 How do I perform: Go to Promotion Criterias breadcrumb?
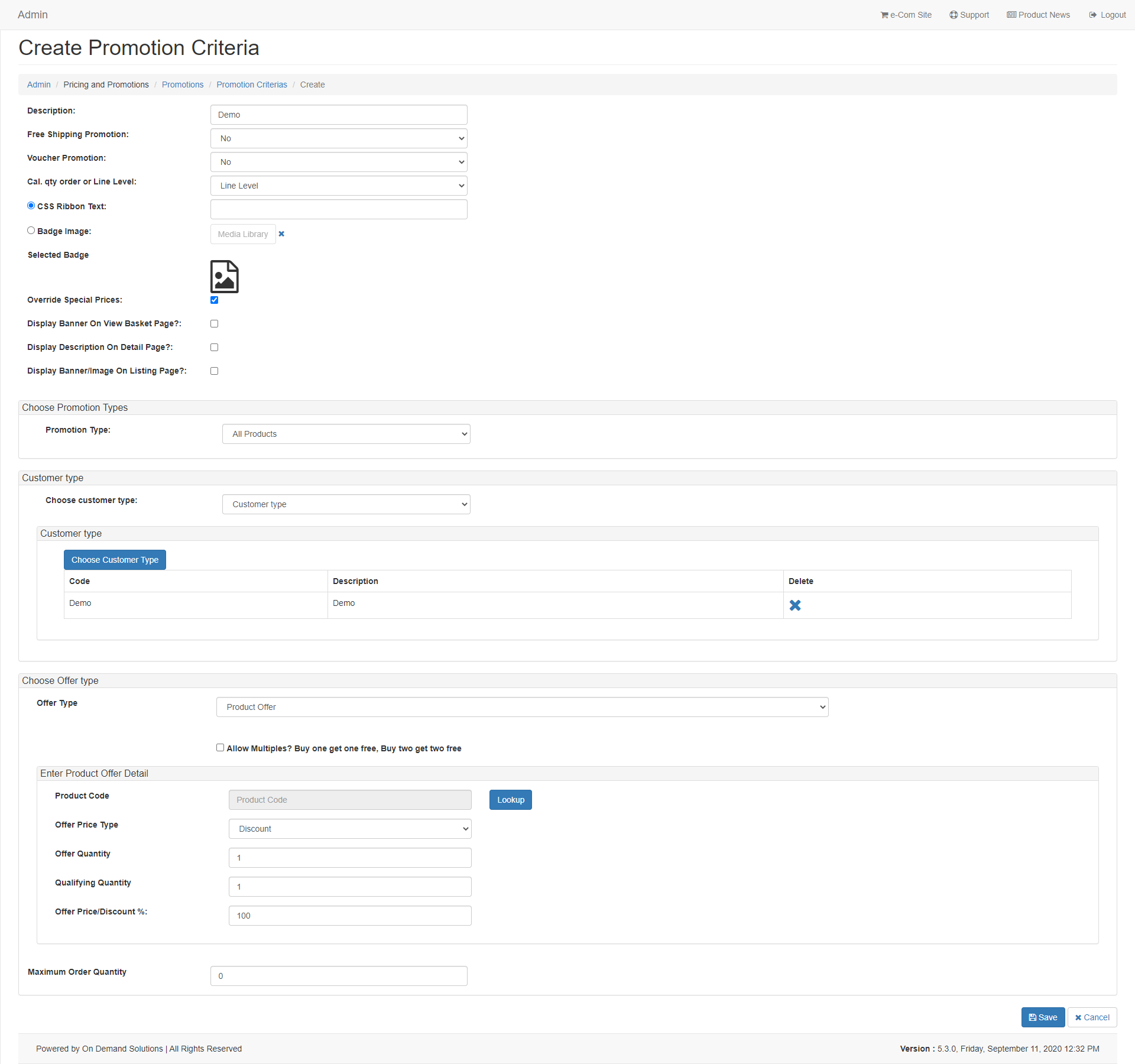coord(252,85)
